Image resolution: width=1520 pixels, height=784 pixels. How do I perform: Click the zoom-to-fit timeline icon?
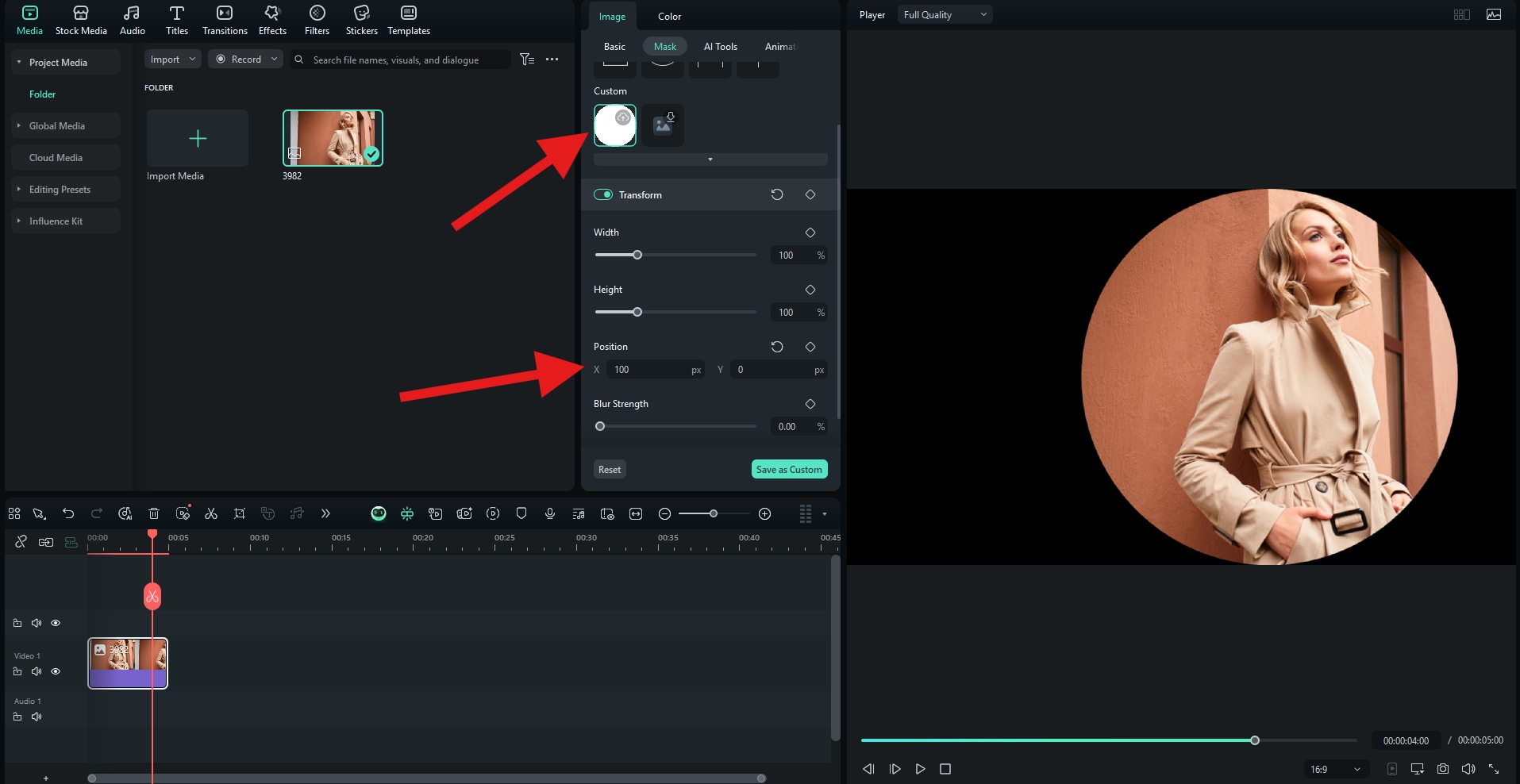[x=636, y=513]
